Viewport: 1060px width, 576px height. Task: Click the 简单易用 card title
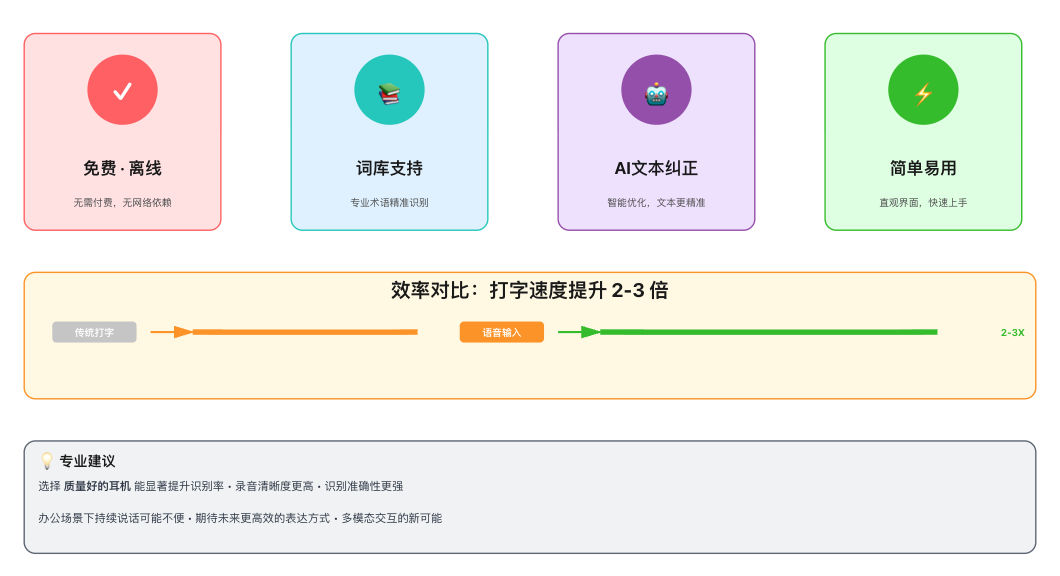click(923, 168)
